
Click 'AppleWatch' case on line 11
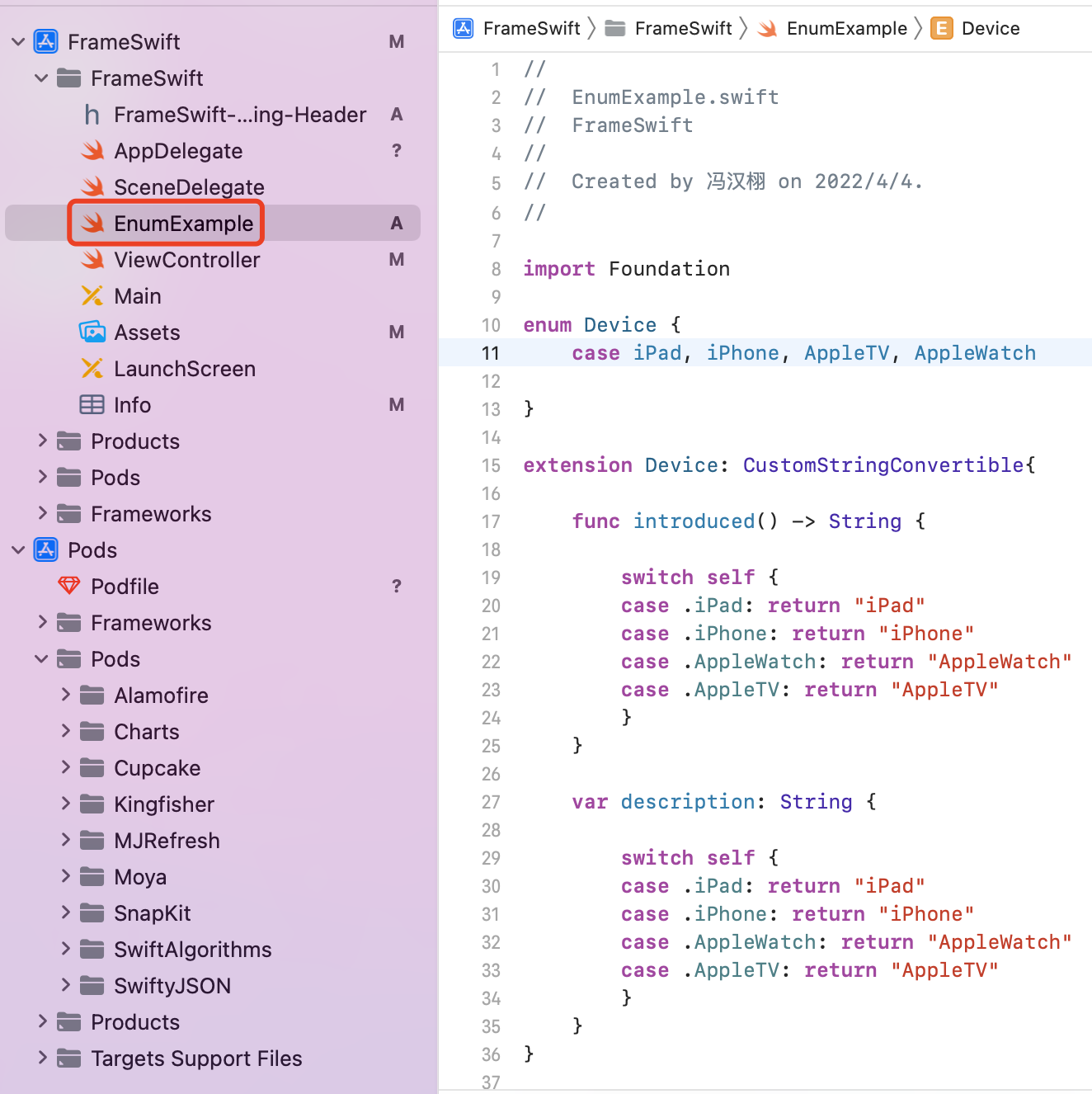point(975,353)
